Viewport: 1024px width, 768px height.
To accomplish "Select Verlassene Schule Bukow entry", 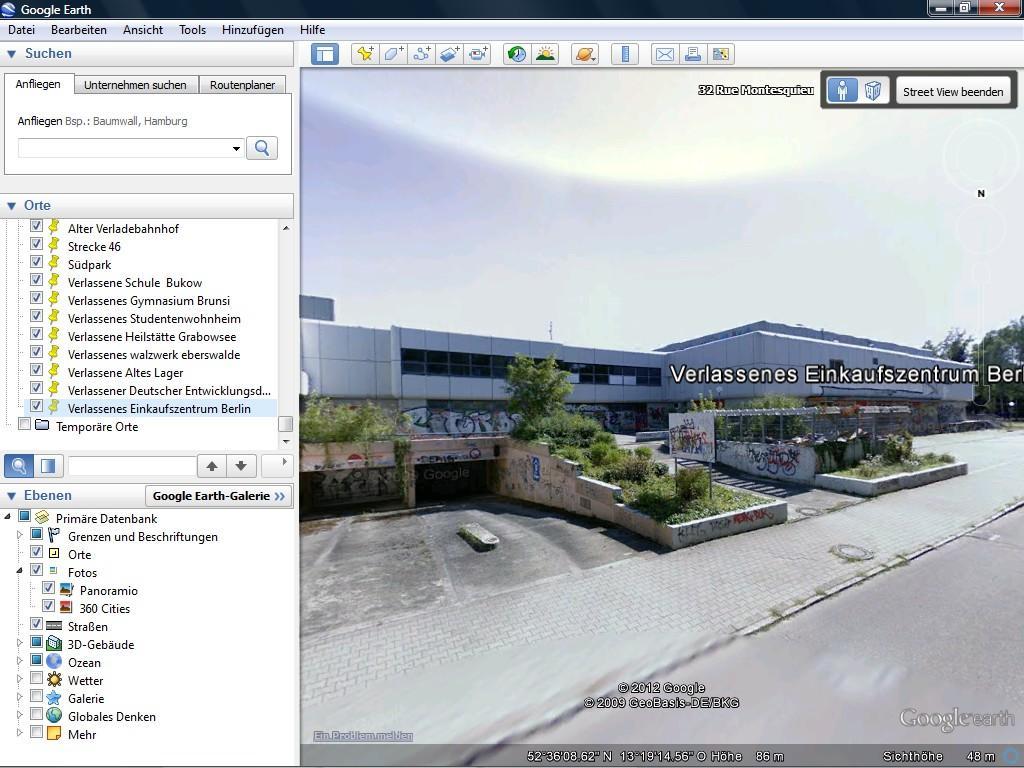I will click(135, 283).
